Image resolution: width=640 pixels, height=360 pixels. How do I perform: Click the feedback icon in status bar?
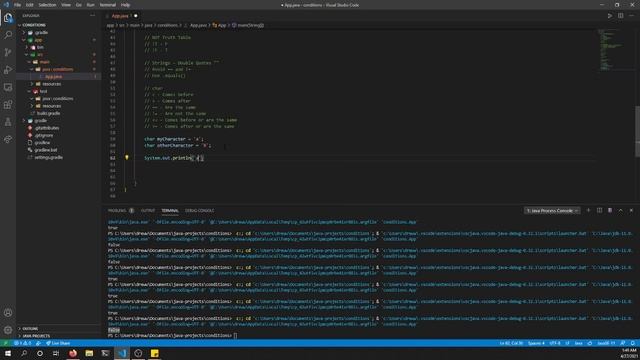coord(622,343)
